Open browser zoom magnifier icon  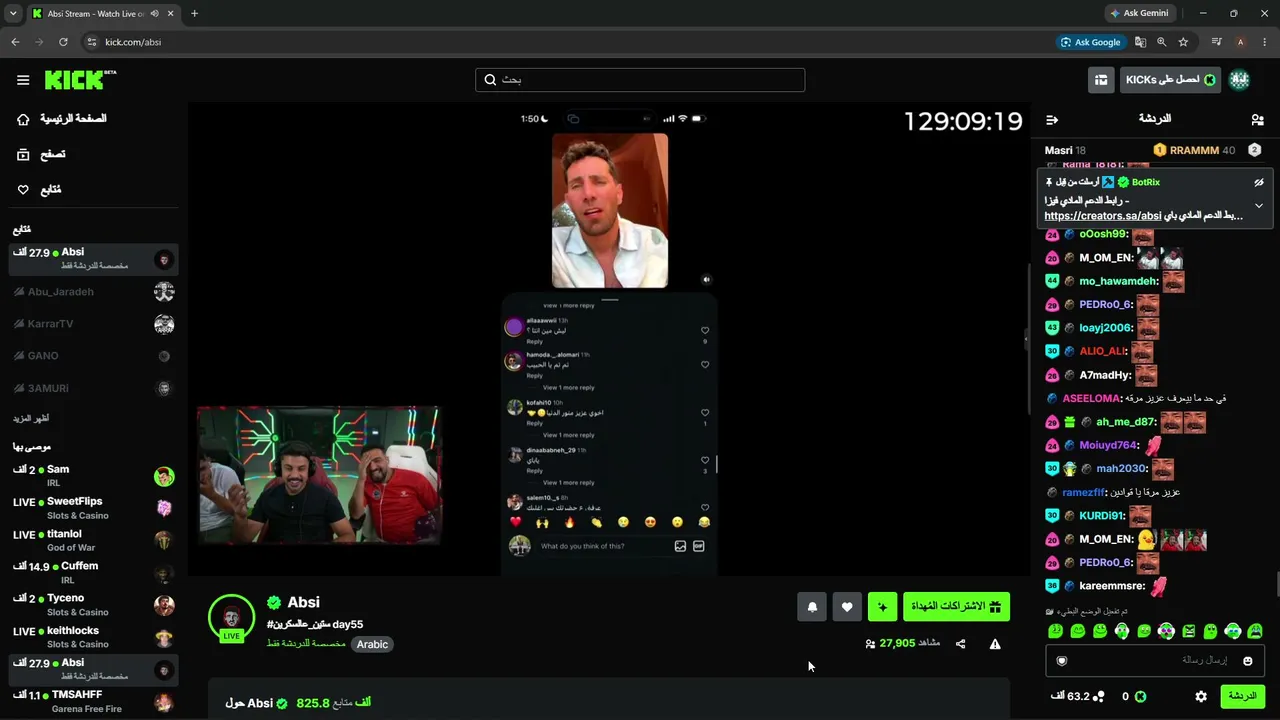(1161, 42)
